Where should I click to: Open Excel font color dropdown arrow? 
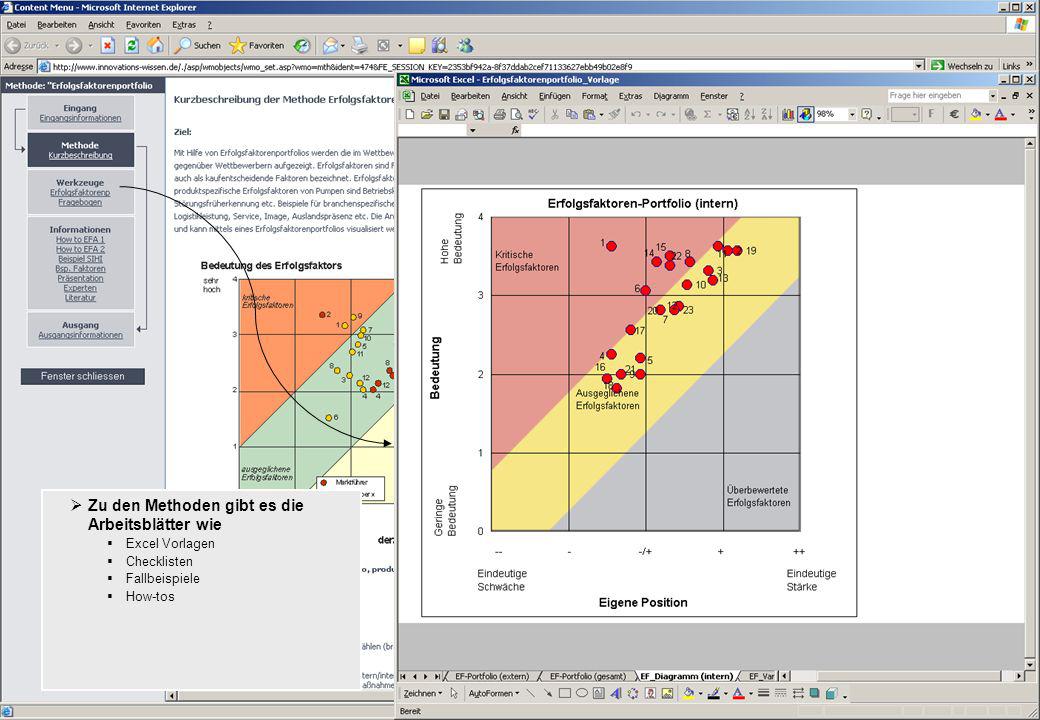1013,115
